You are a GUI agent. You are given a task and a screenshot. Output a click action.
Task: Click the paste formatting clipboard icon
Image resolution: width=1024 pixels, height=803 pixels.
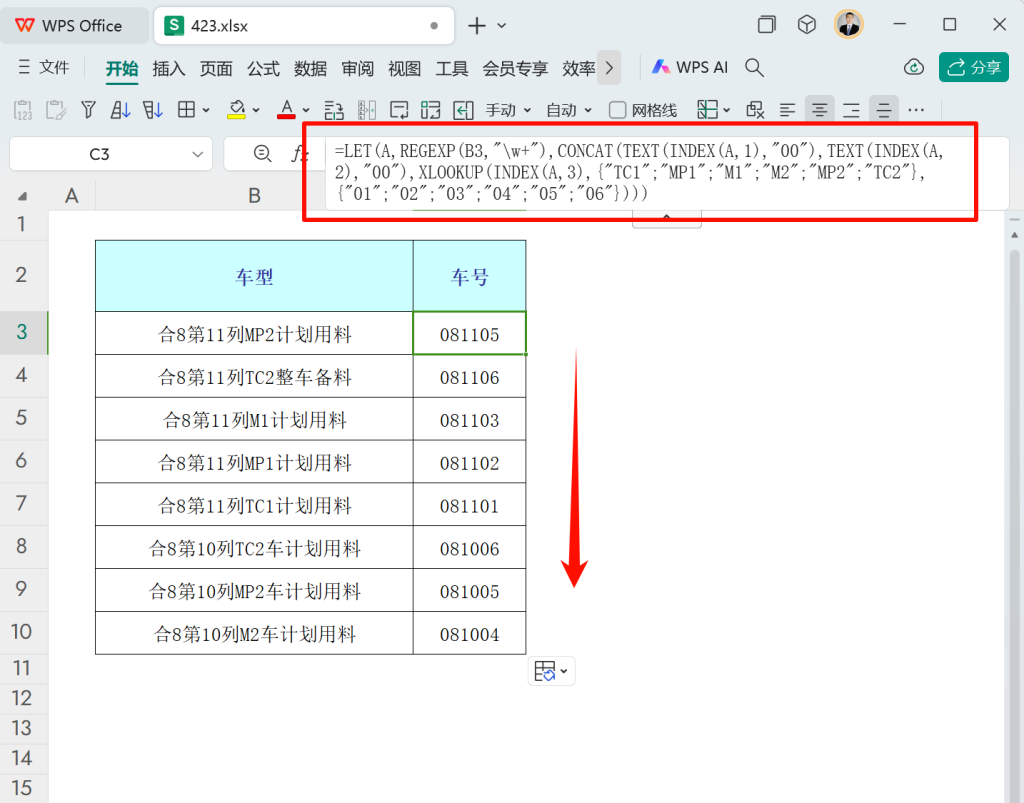(x=56, y=110)
